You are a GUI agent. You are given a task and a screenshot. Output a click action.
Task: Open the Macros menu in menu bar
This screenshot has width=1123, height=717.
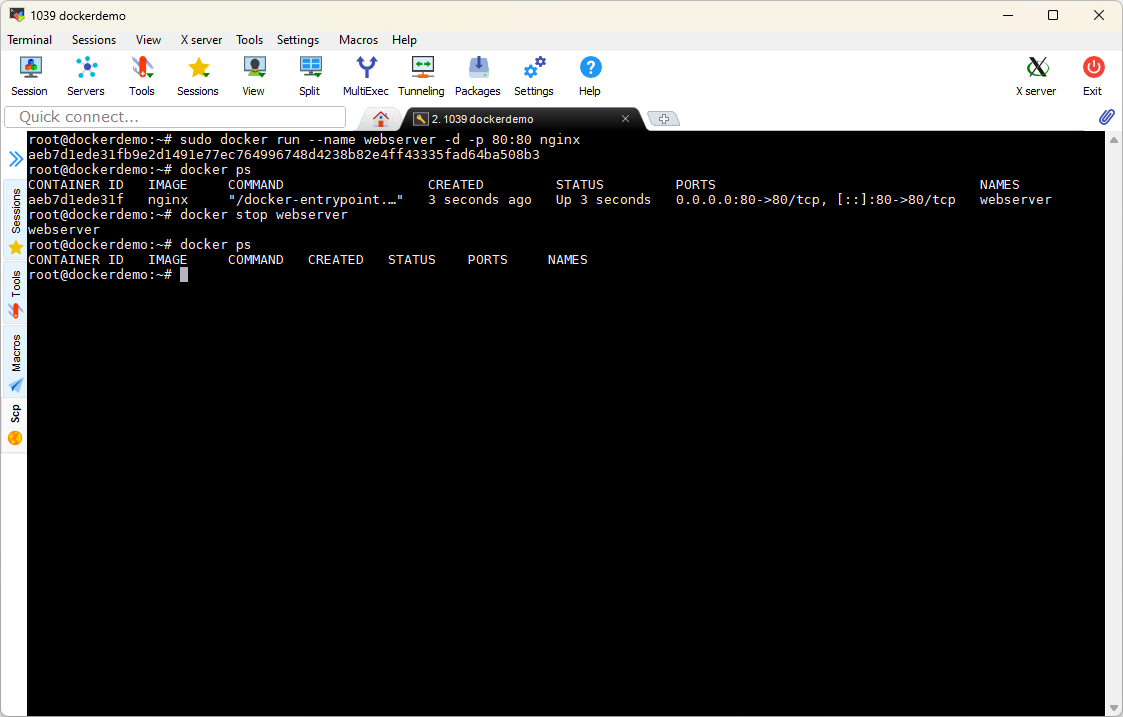coord(358,40)
